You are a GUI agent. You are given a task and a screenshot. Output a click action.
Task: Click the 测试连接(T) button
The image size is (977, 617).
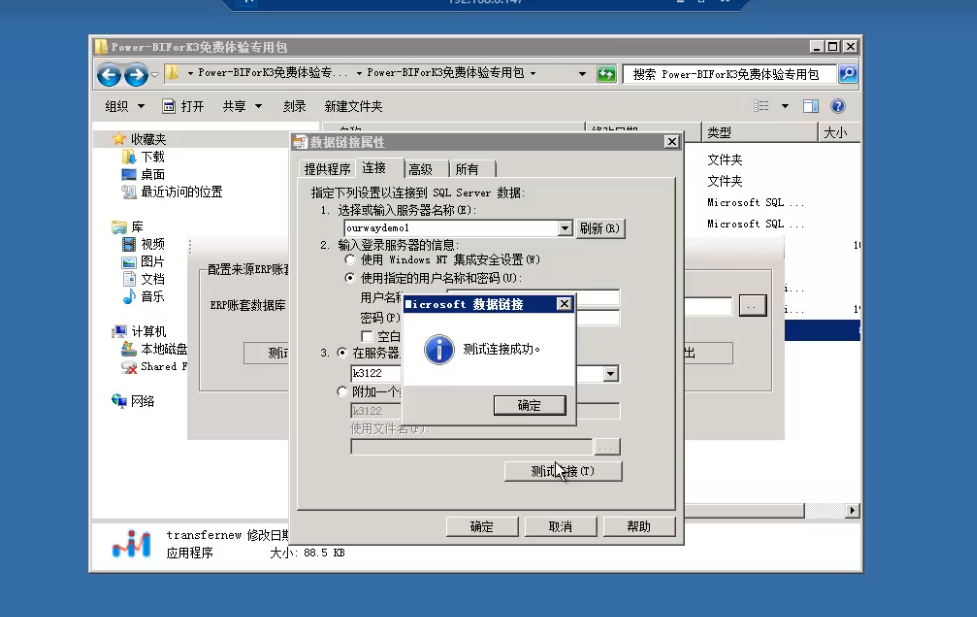click(561, 471)
